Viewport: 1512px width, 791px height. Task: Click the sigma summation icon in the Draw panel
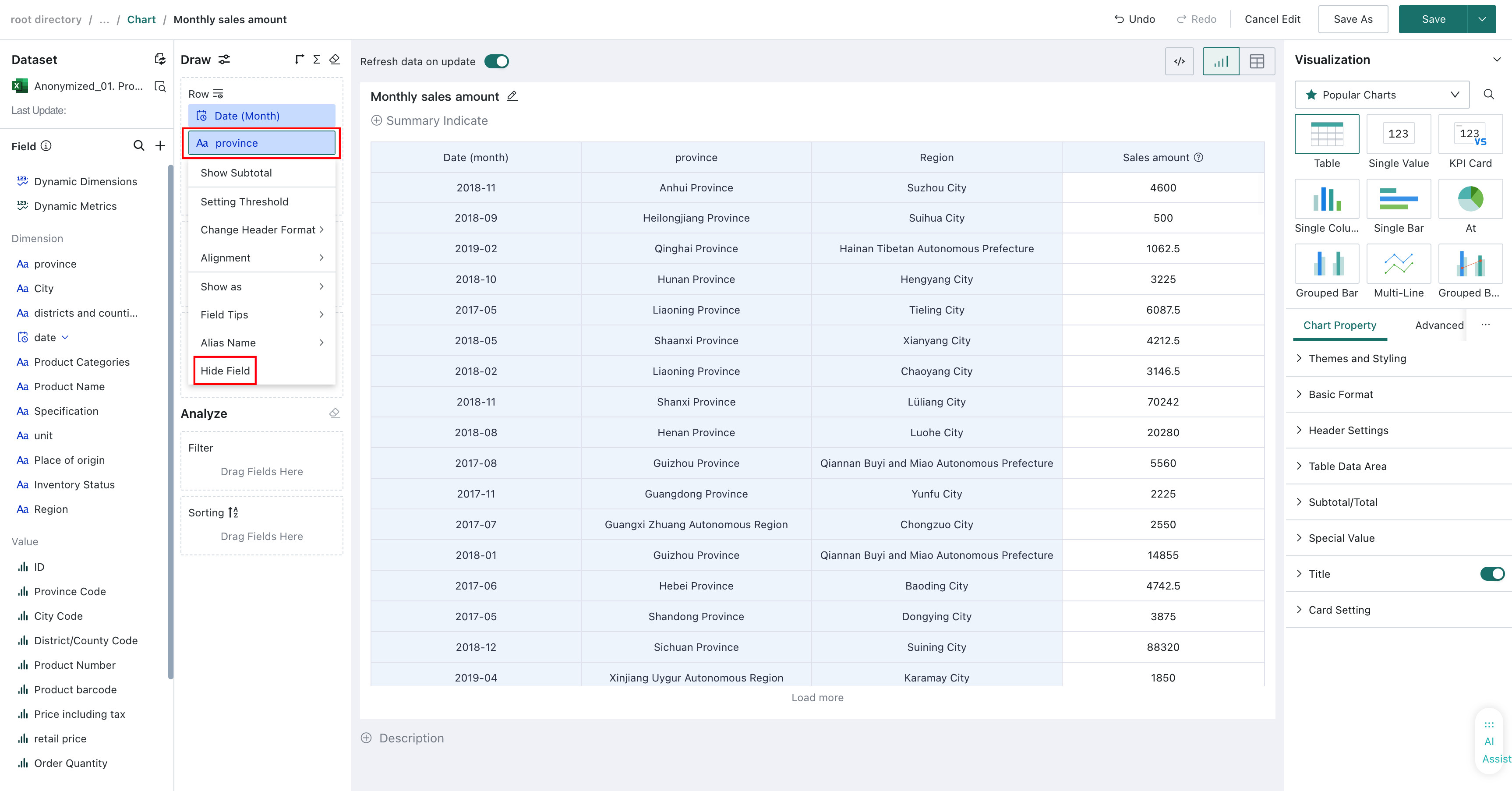316,59
